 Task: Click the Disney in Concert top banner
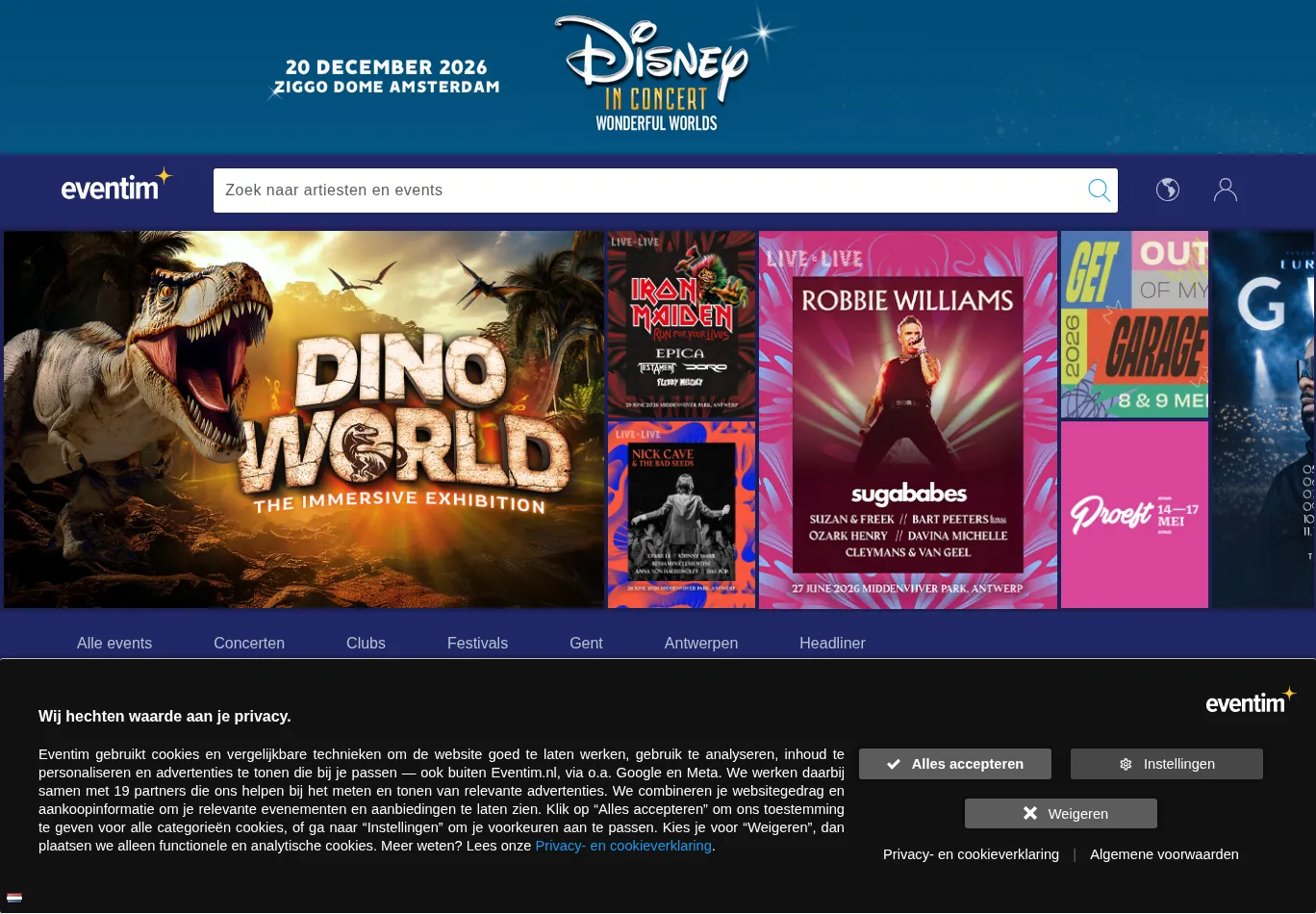tap(658, 77)
